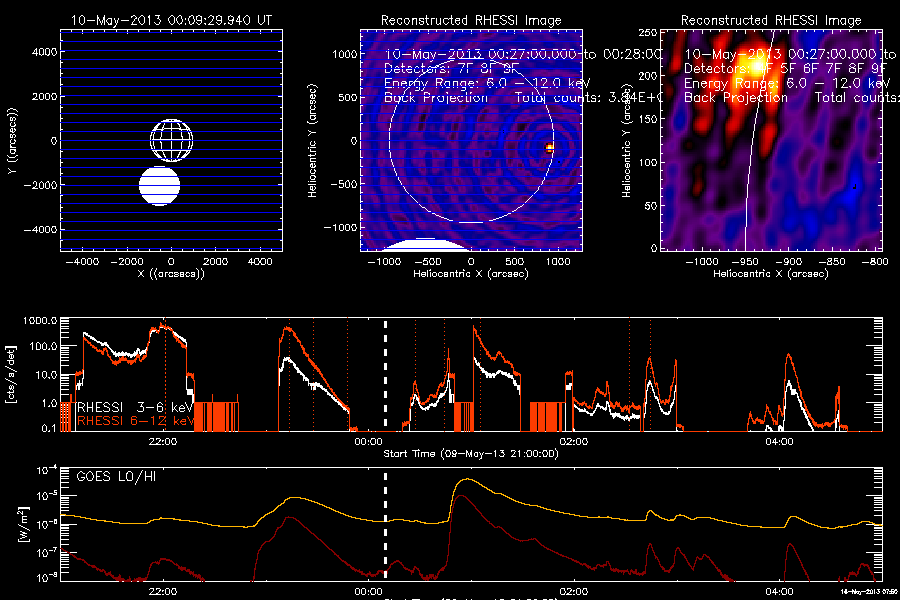Click the 'Y ((arcsecs))' axis label
Image resolution: width=900 pixels, height=600 pixels.
click(12, 141)
